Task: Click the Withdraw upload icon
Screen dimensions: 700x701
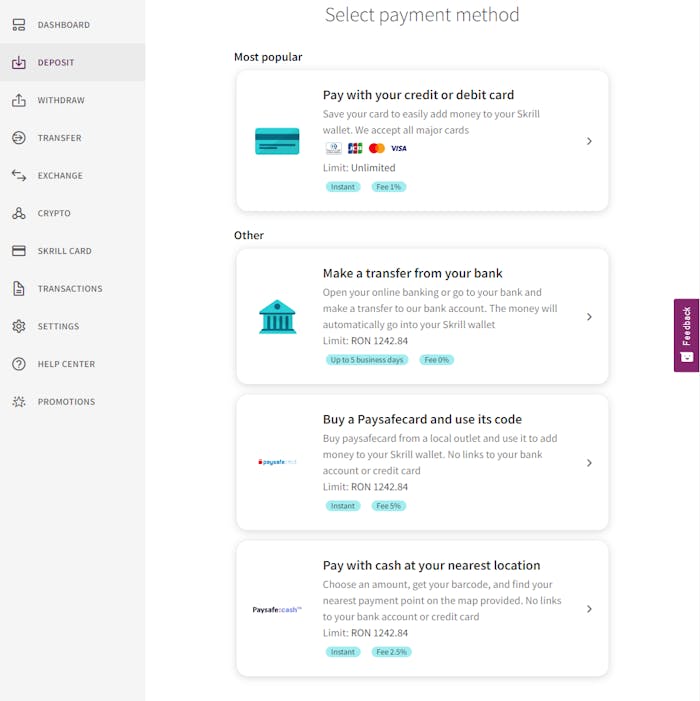Action: [19, 100]
